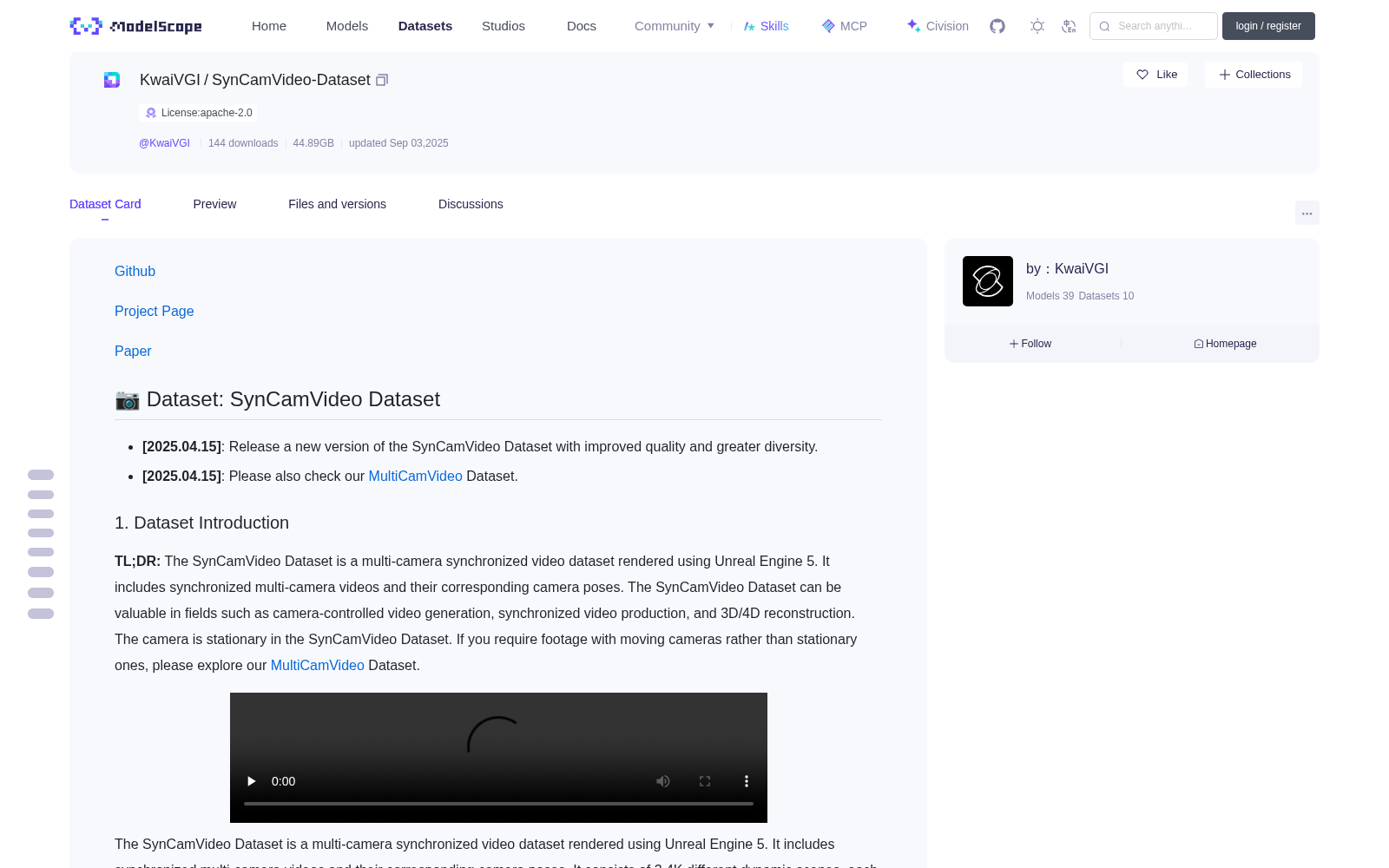Open the Github link
The image size is (1389, 868).
click(135, 272)
